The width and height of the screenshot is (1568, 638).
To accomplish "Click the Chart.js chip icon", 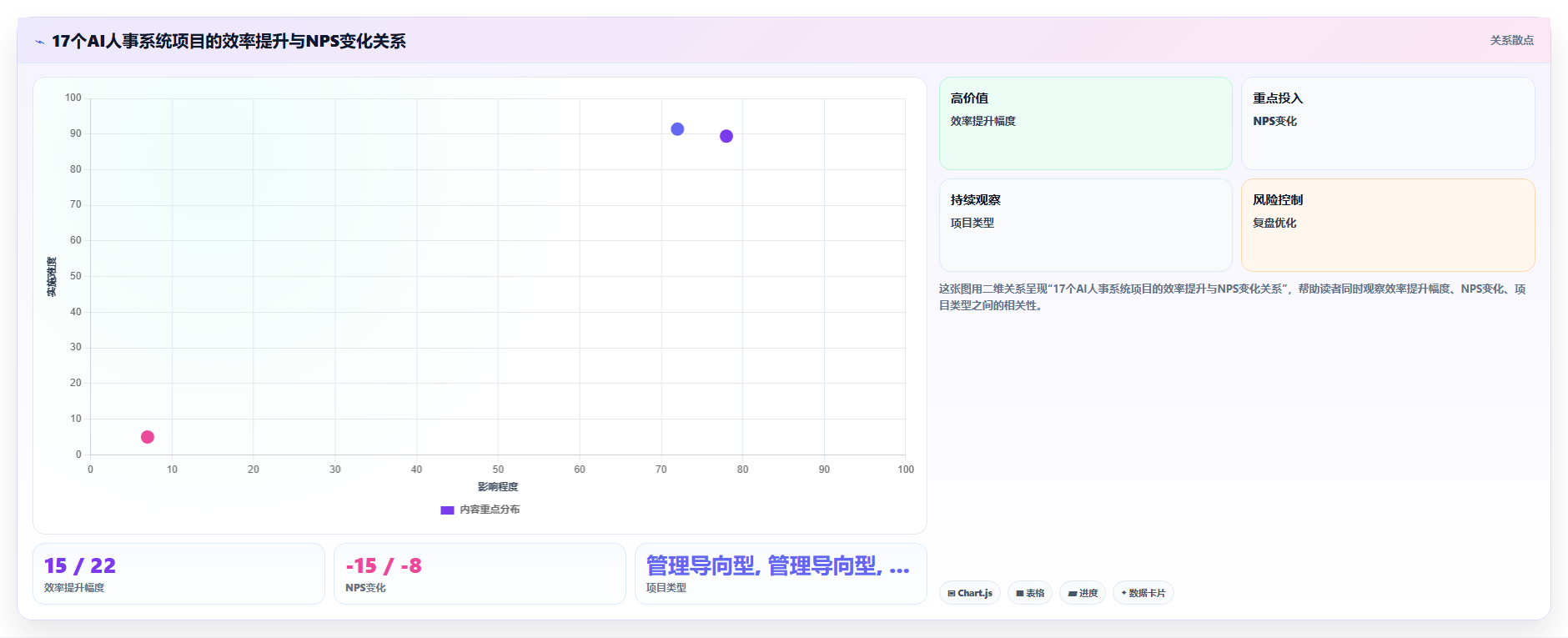I will tap(952, 594).
